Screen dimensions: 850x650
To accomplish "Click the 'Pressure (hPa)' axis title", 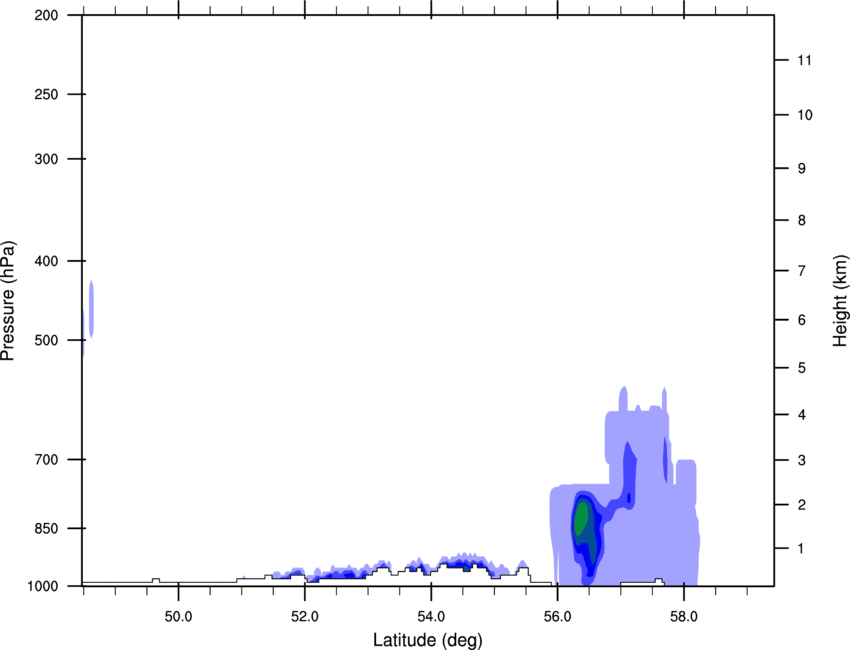I will click(8, 301).
